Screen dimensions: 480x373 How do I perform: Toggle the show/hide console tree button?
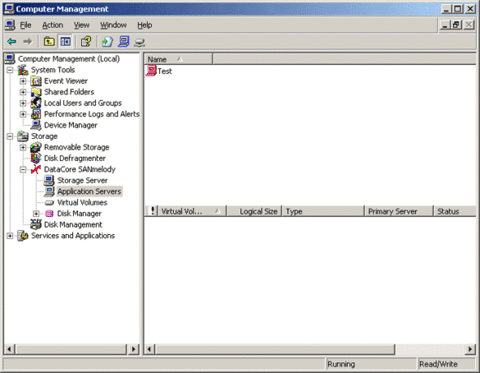click(65, 41)
